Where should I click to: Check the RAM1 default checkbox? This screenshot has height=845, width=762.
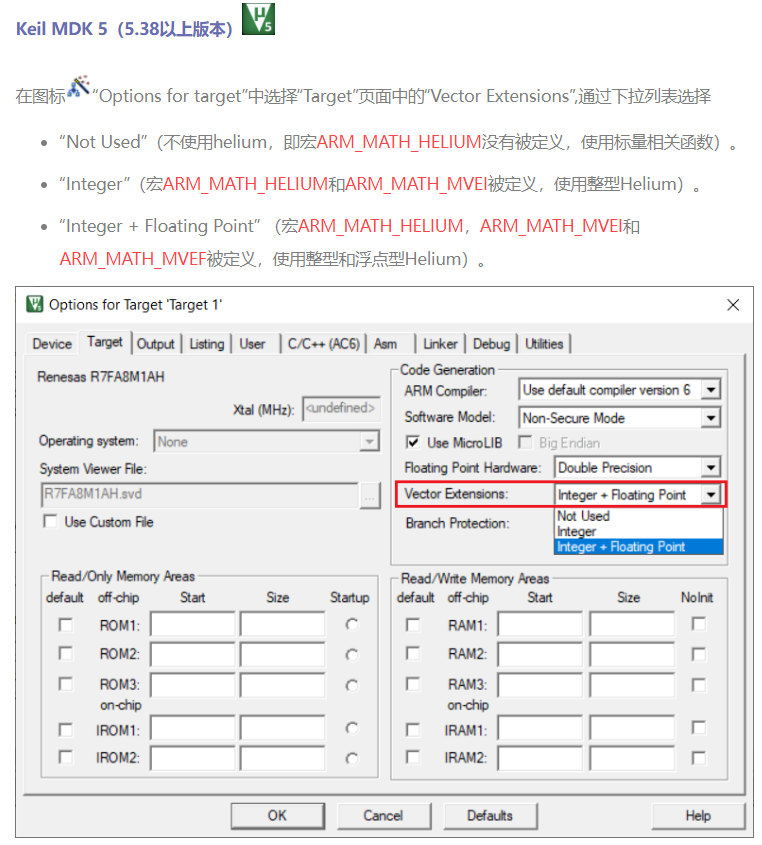tap(413, 625)
